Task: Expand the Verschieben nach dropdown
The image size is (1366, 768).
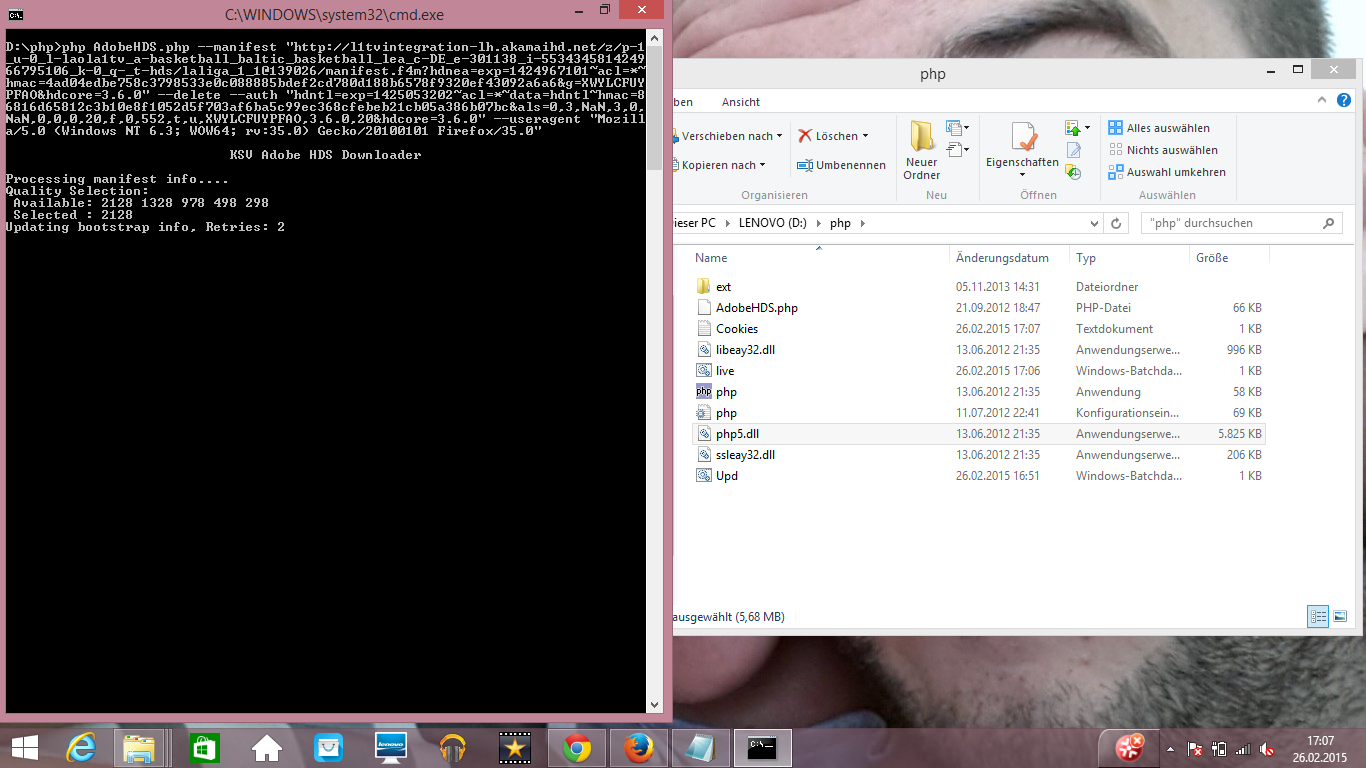Action: (x=780, y=136)
